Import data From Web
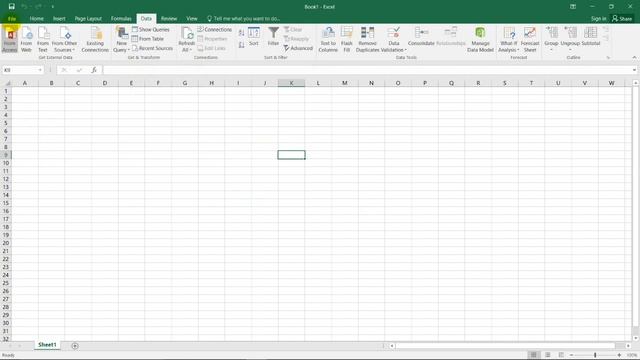This screenshot has height=360, width=640. (27, 39)
